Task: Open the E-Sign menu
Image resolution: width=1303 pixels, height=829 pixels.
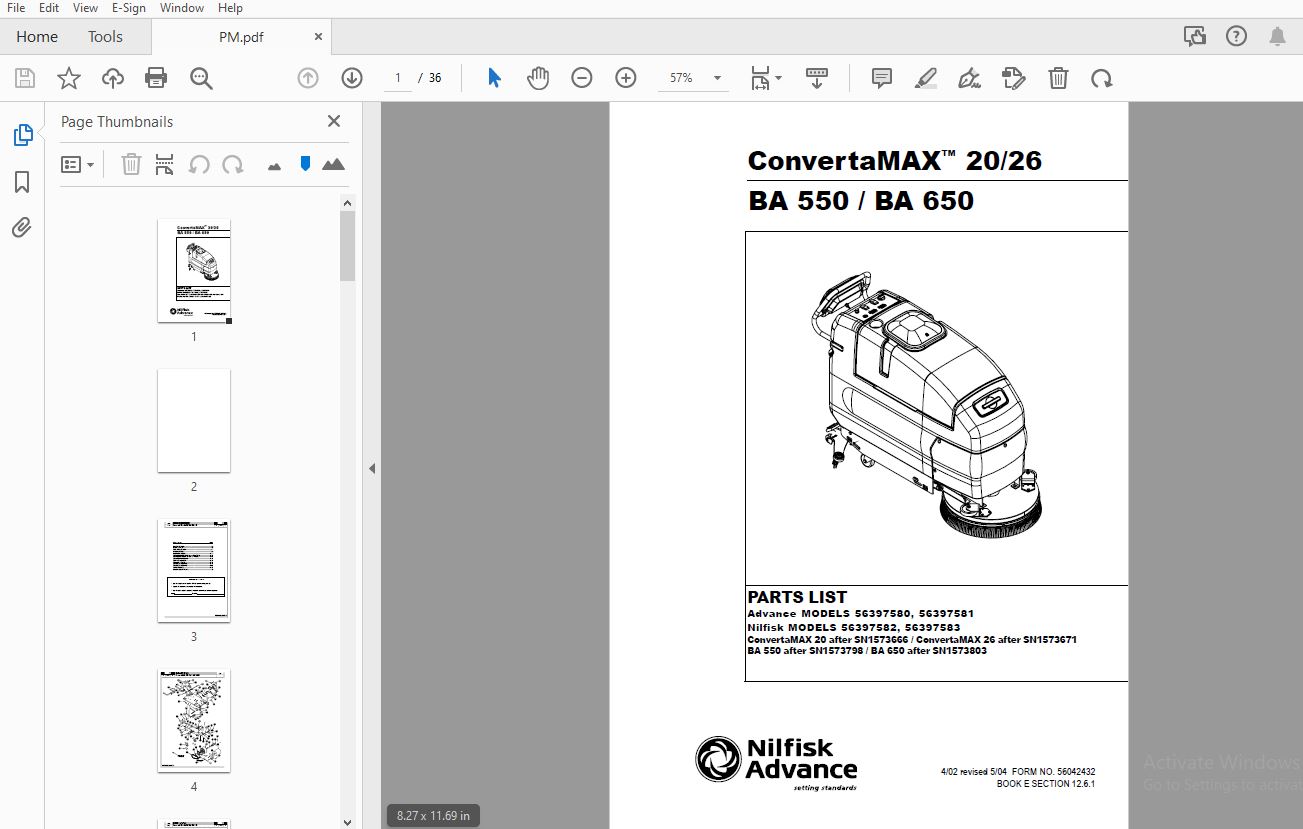Action: (128, 8)
